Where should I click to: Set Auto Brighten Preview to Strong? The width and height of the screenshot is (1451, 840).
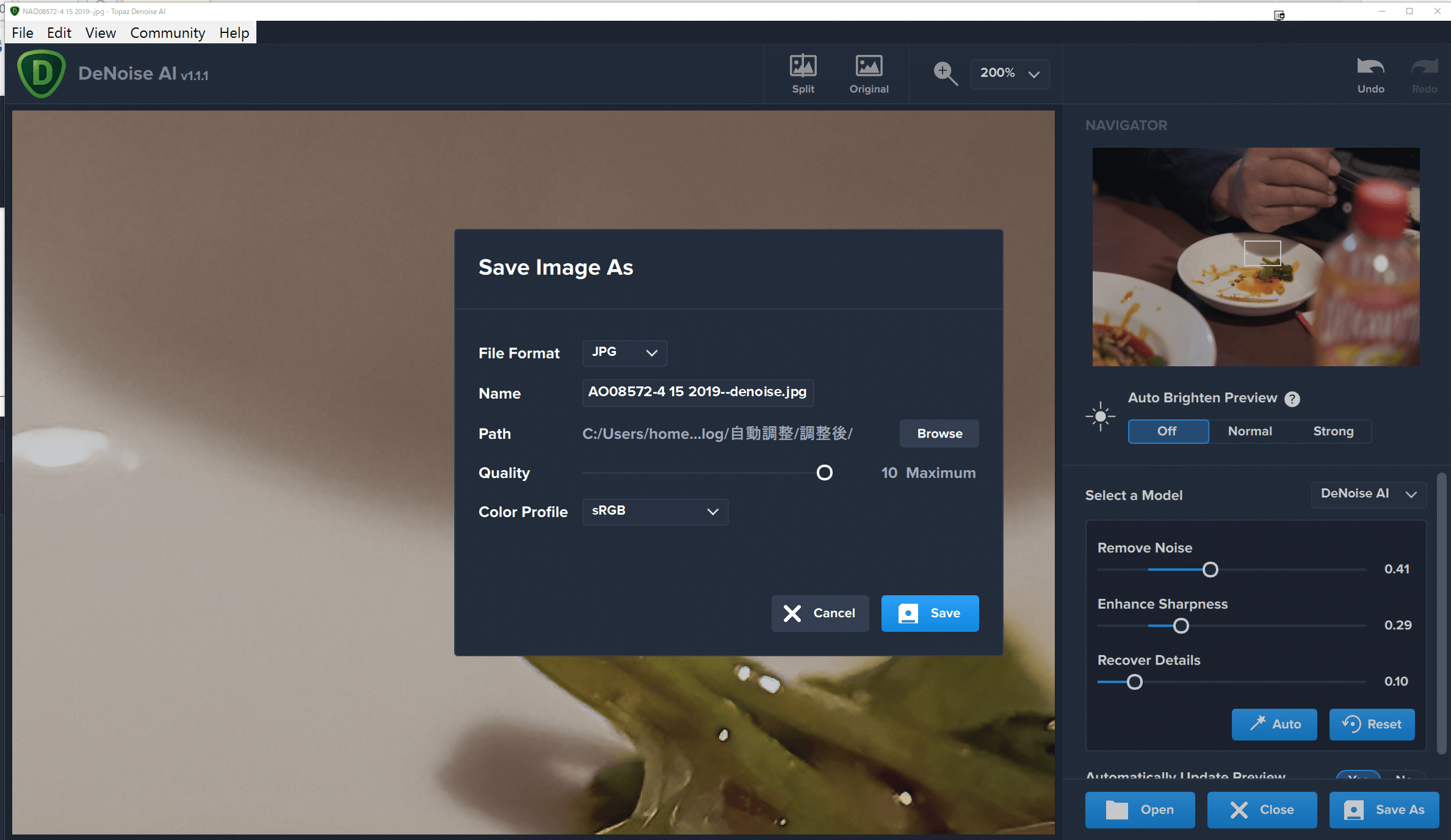tap(1333, 432)
